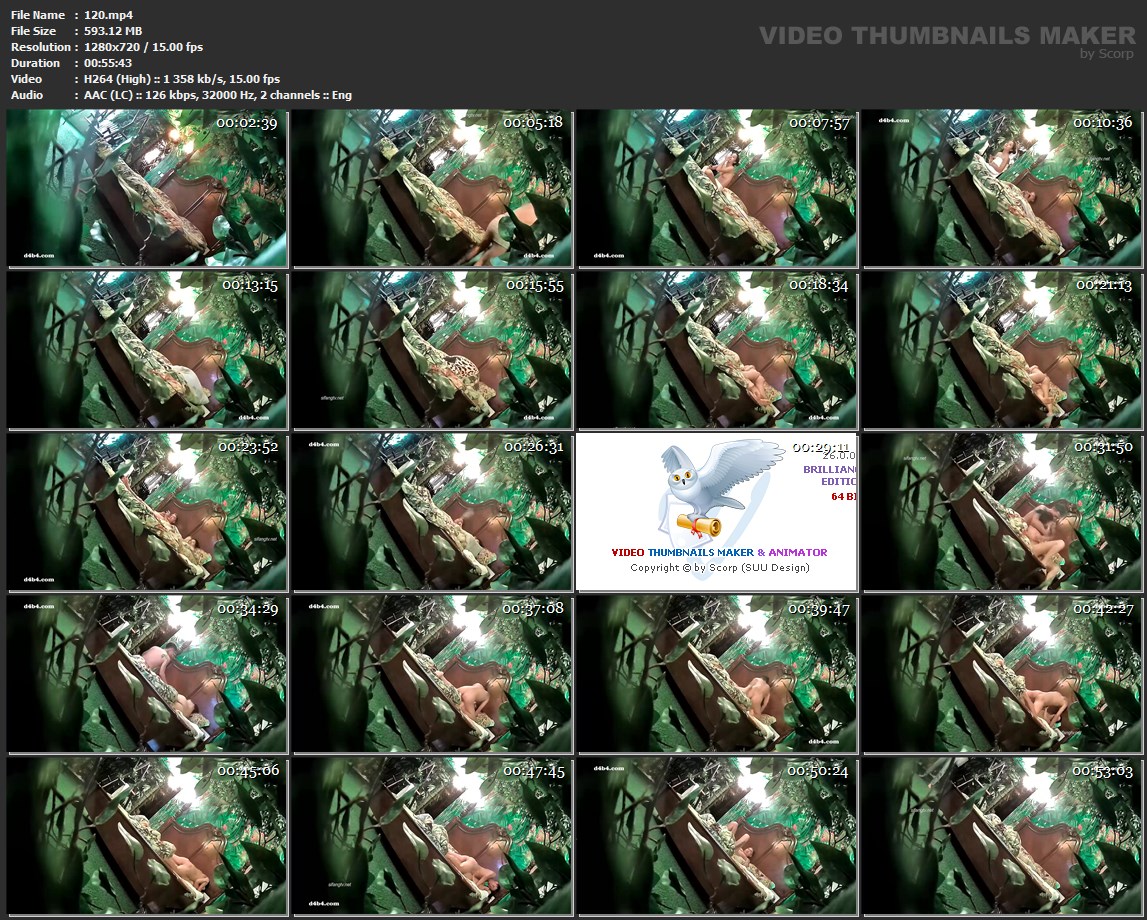Open the thumbnail stamped 00:21:13
This screenshot has height=920, width=1147.
[1002, 350]
